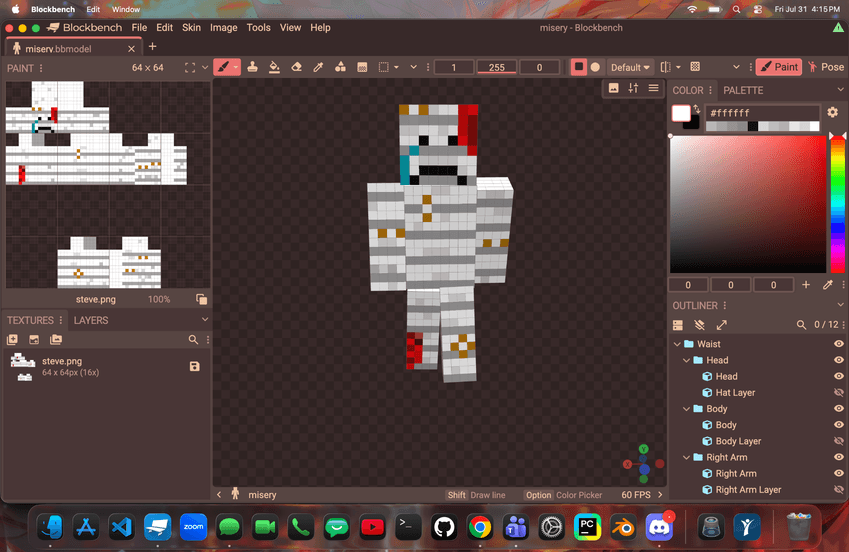The image size is (849, 552).
Task: Select the Color Picker eyedropper tool
Action: (x=318, y=67)
